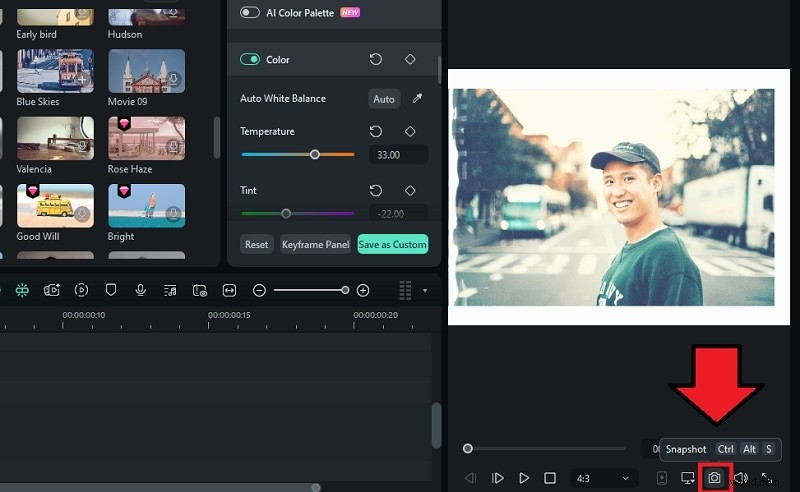
Task: Open the preview display settings monitor dropdown
Action: [688, 478]
